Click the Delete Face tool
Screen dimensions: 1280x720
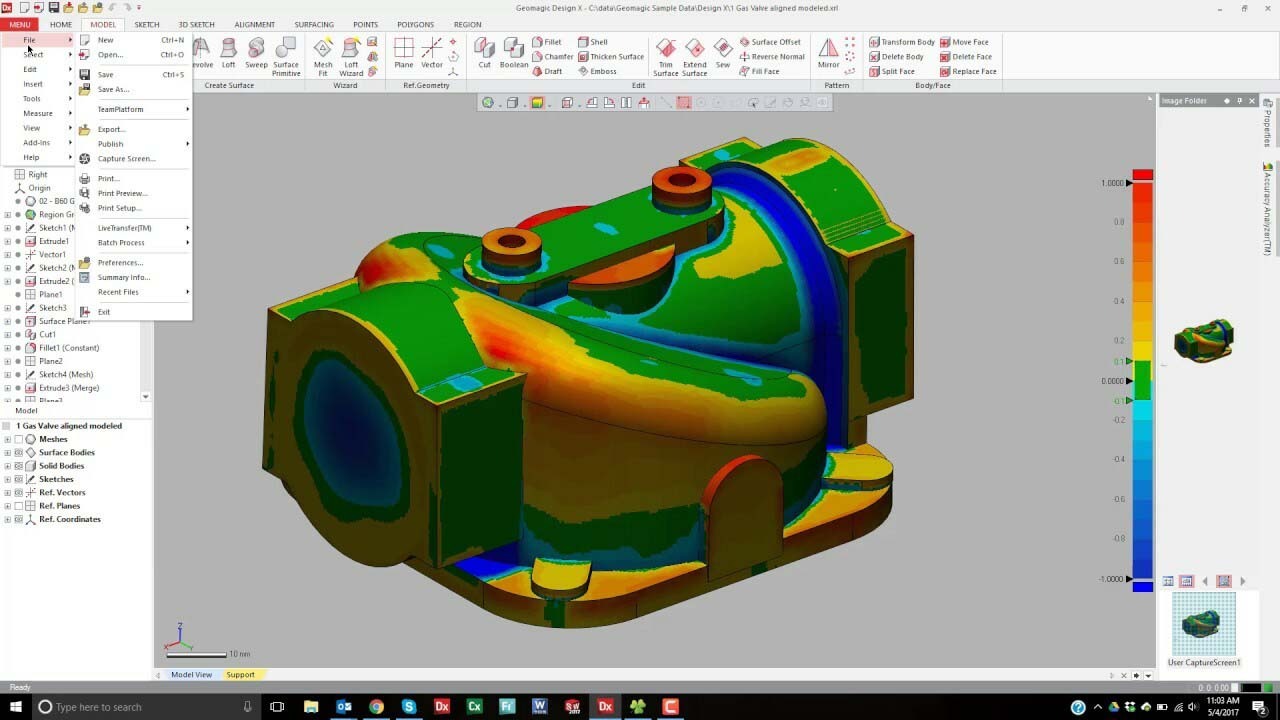tap(965, 57)
